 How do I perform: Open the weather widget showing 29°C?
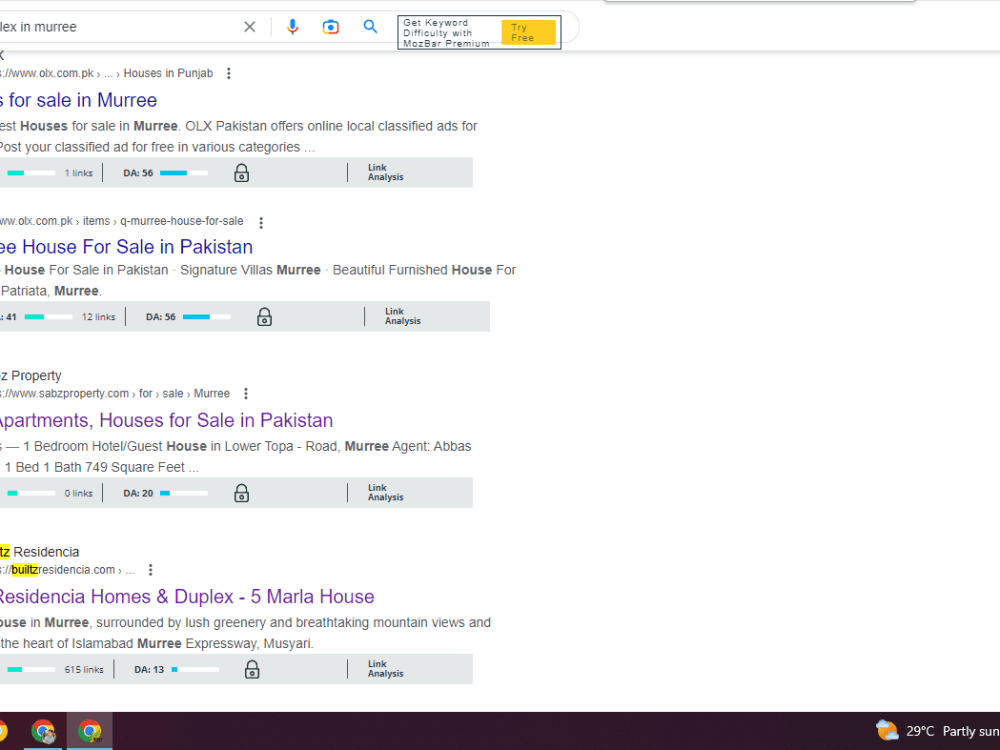point(938,731)
